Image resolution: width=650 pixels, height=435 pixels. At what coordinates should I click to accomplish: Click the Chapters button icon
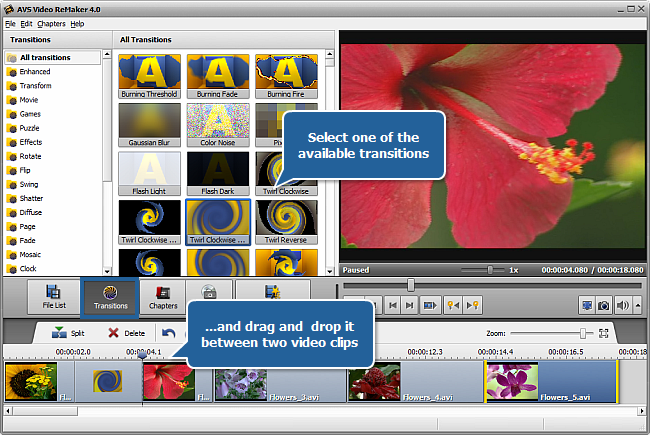coord(163,293)
